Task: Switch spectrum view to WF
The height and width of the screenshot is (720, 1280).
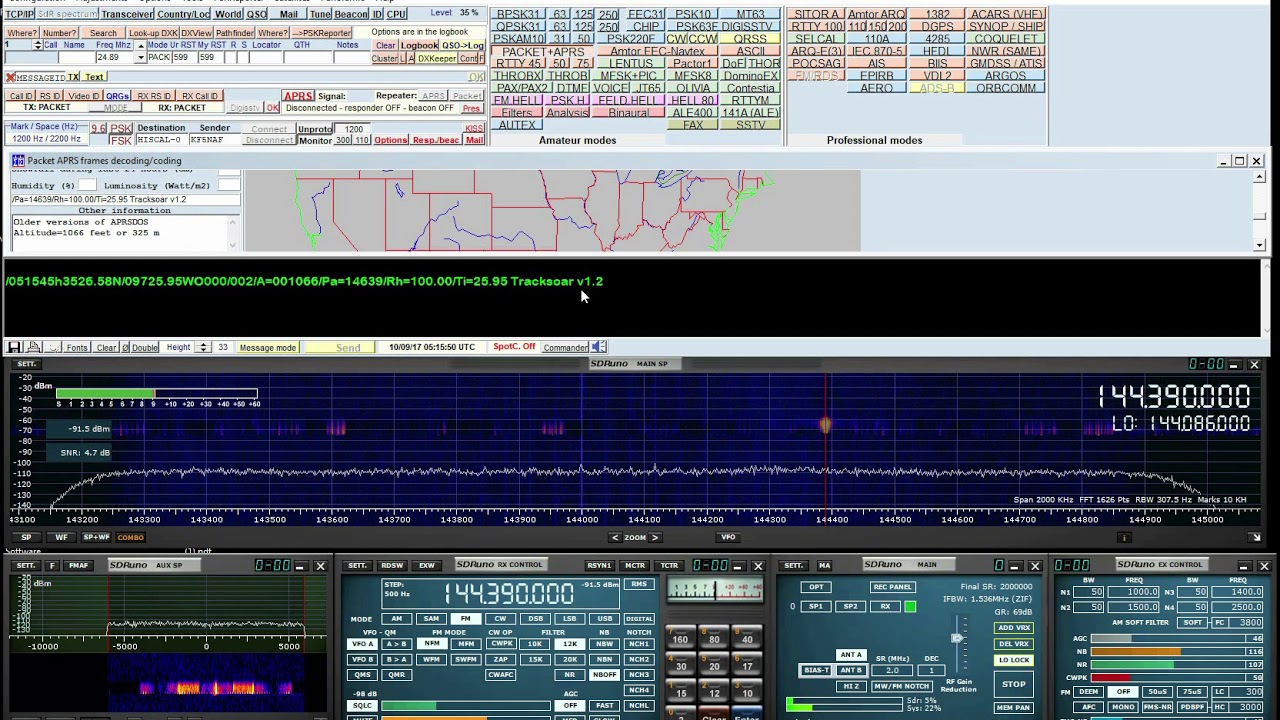Action: click(x=61, y=537)
